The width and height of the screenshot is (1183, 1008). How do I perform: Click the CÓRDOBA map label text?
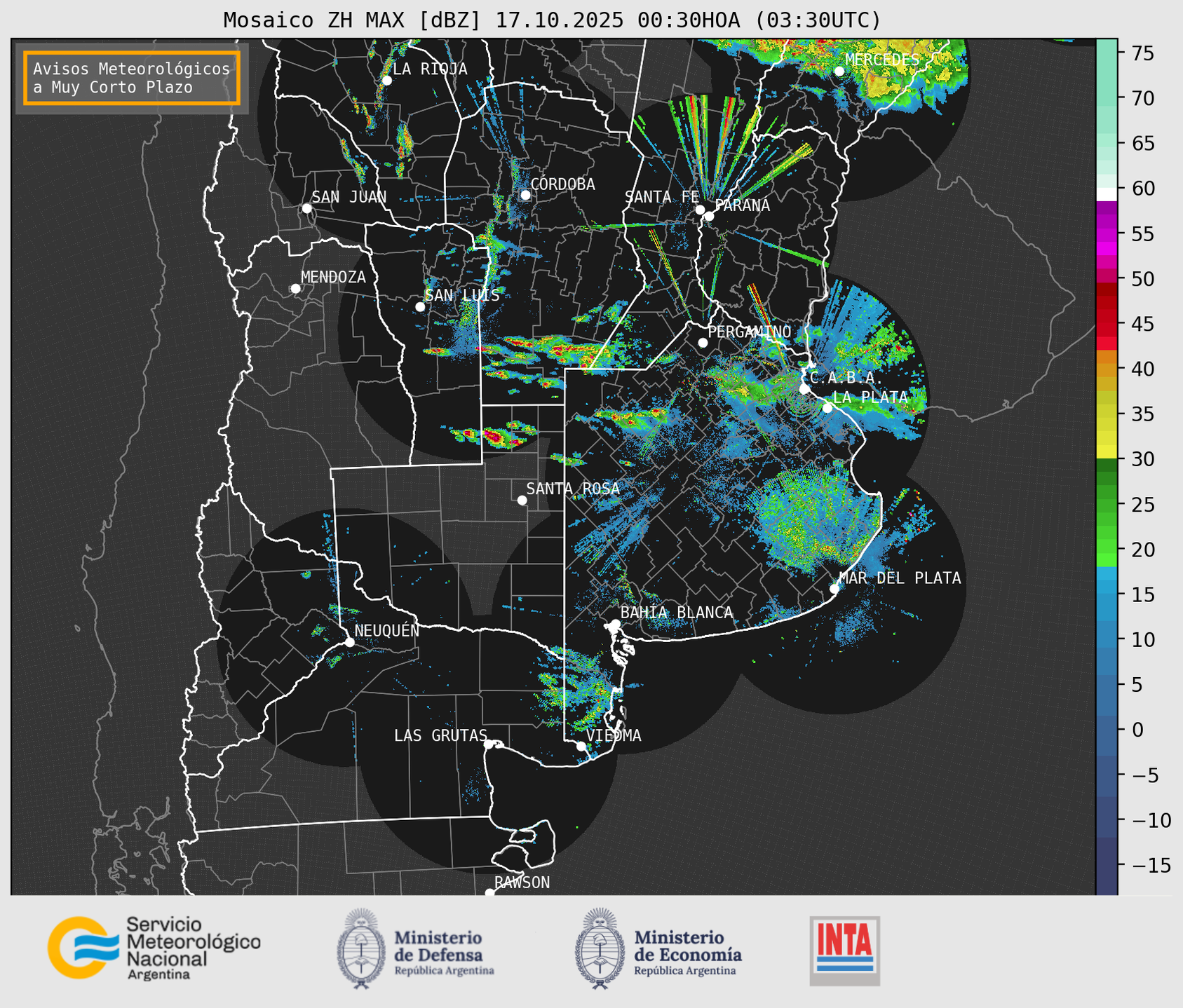pyautogui.click(x=562, y=184)
